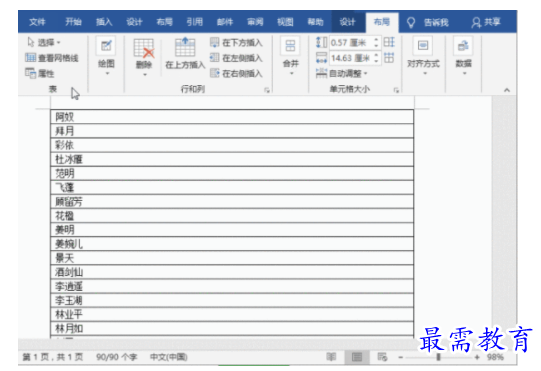Click the Share (共享) button
Viewport: 541px width, 371px height.
(486, 22)
